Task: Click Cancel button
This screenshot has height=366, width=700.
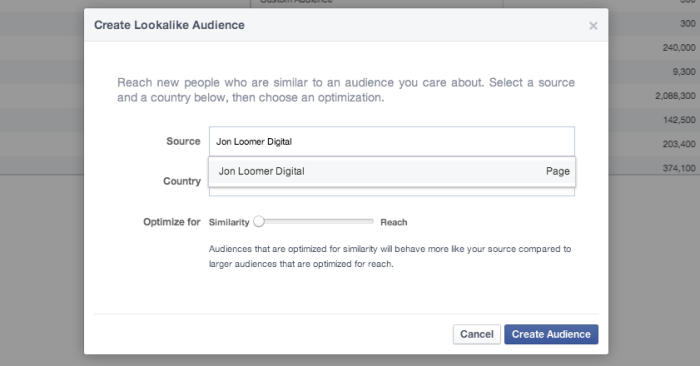Action: pyautogui.click(x=476, y=334)
